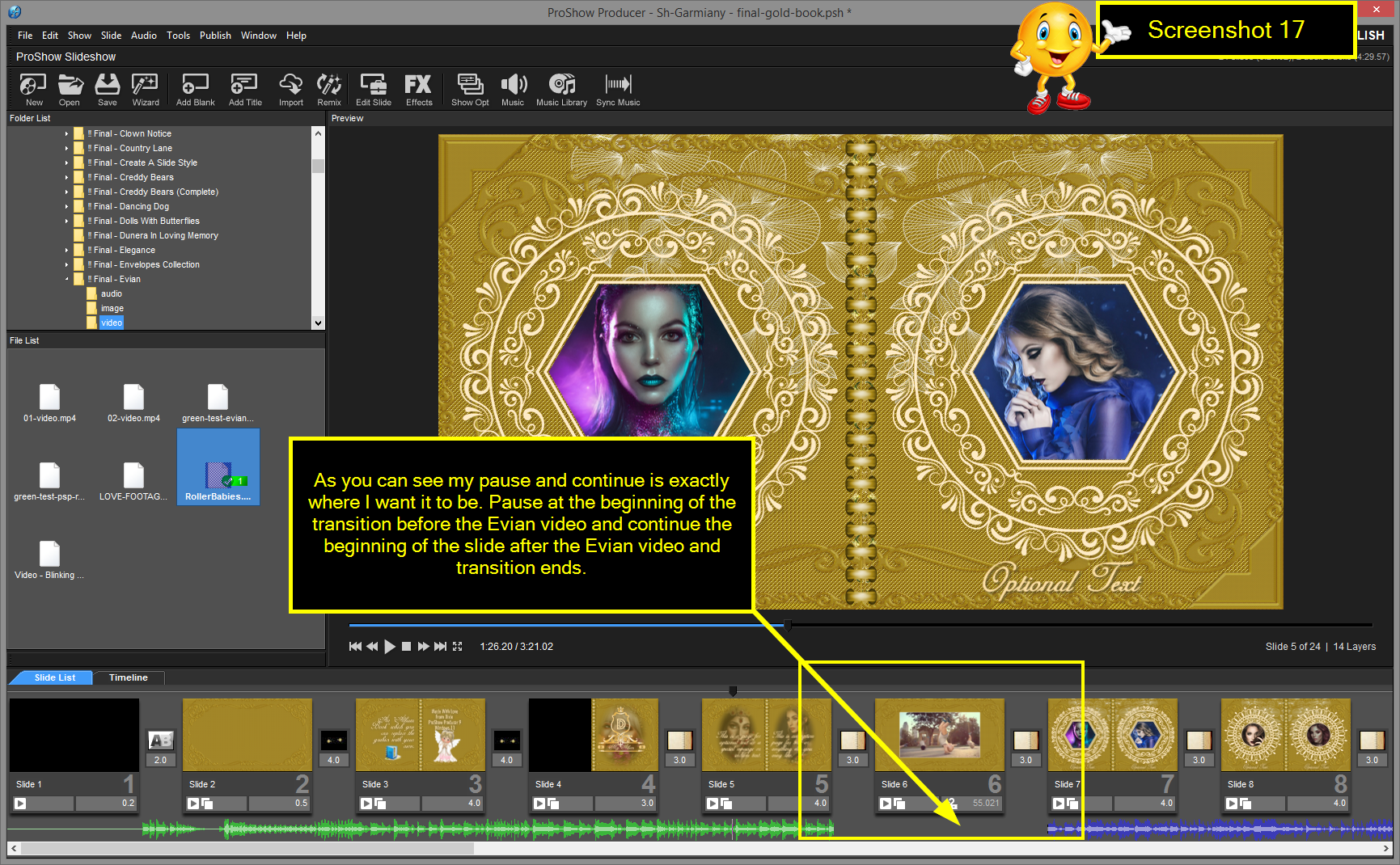Open the Tools menu

178,36
